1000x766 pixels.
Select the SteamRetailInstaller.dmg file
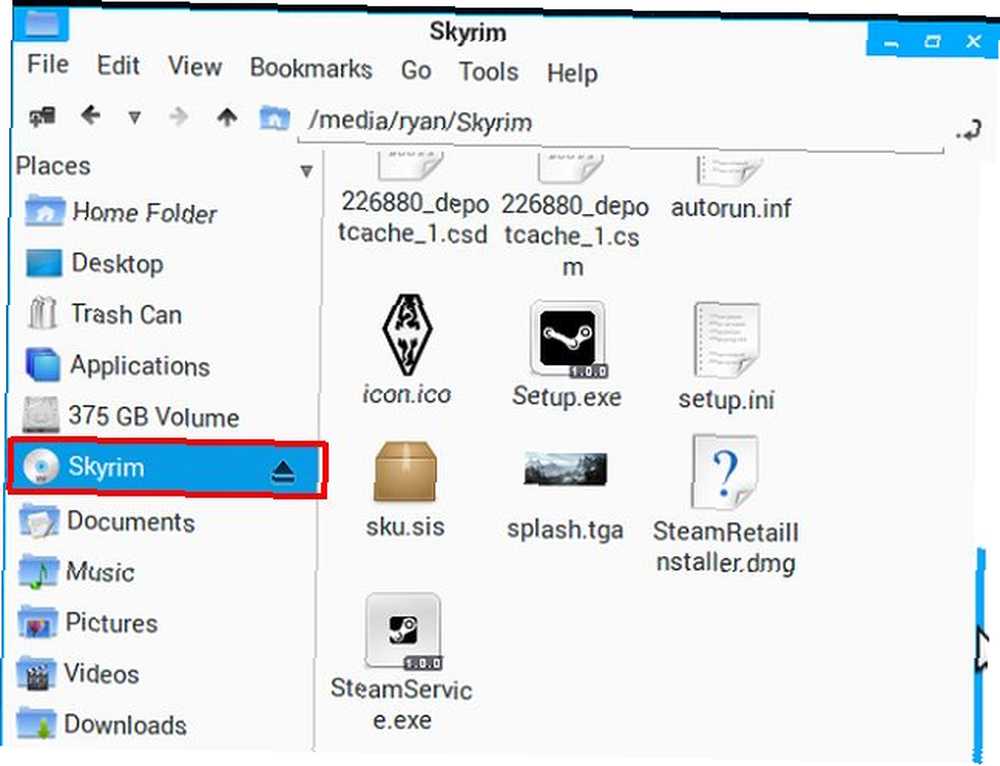(725, 505)
